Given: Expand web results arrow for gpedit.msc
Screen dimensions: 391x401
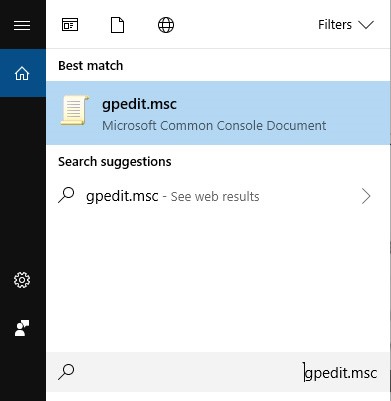Looking at the screenshot, I should 366,196.
